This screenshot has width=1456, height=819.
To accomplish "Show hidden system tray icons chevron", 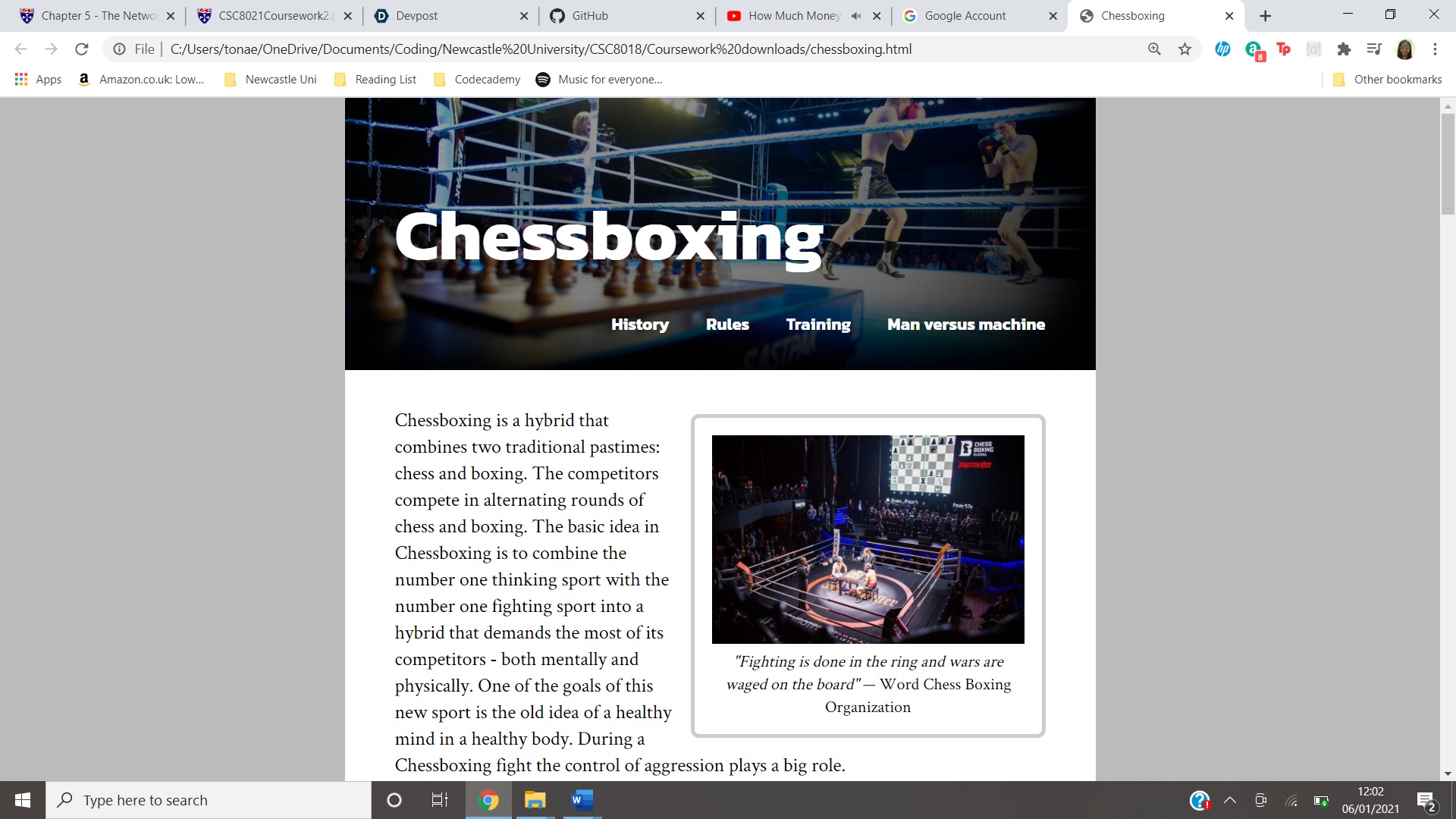I will point(1230,800).
